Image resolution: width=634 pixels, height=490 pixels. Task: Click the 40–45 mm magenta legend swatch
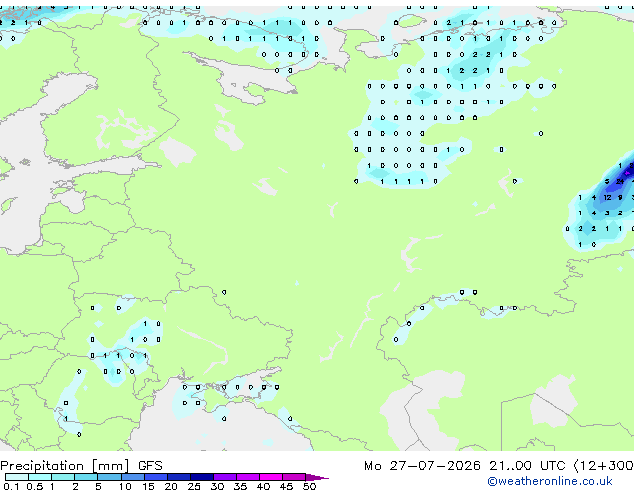[x=271, y=477]
